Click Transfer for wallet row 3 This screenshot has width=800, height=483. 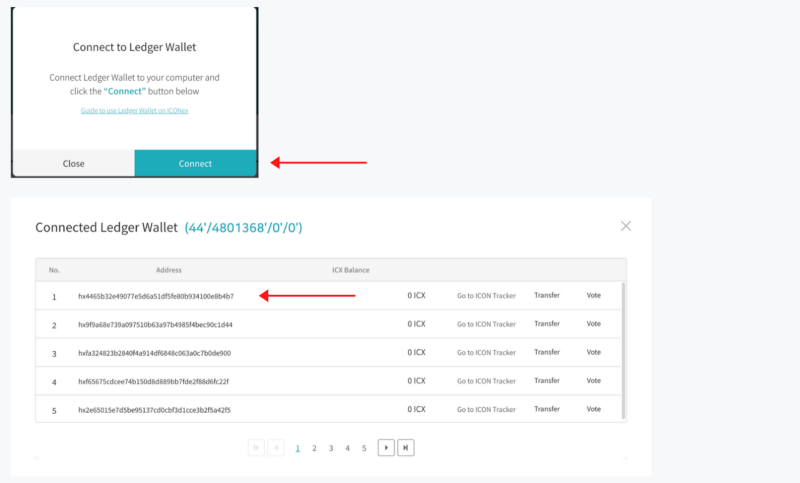coord(547,352)
